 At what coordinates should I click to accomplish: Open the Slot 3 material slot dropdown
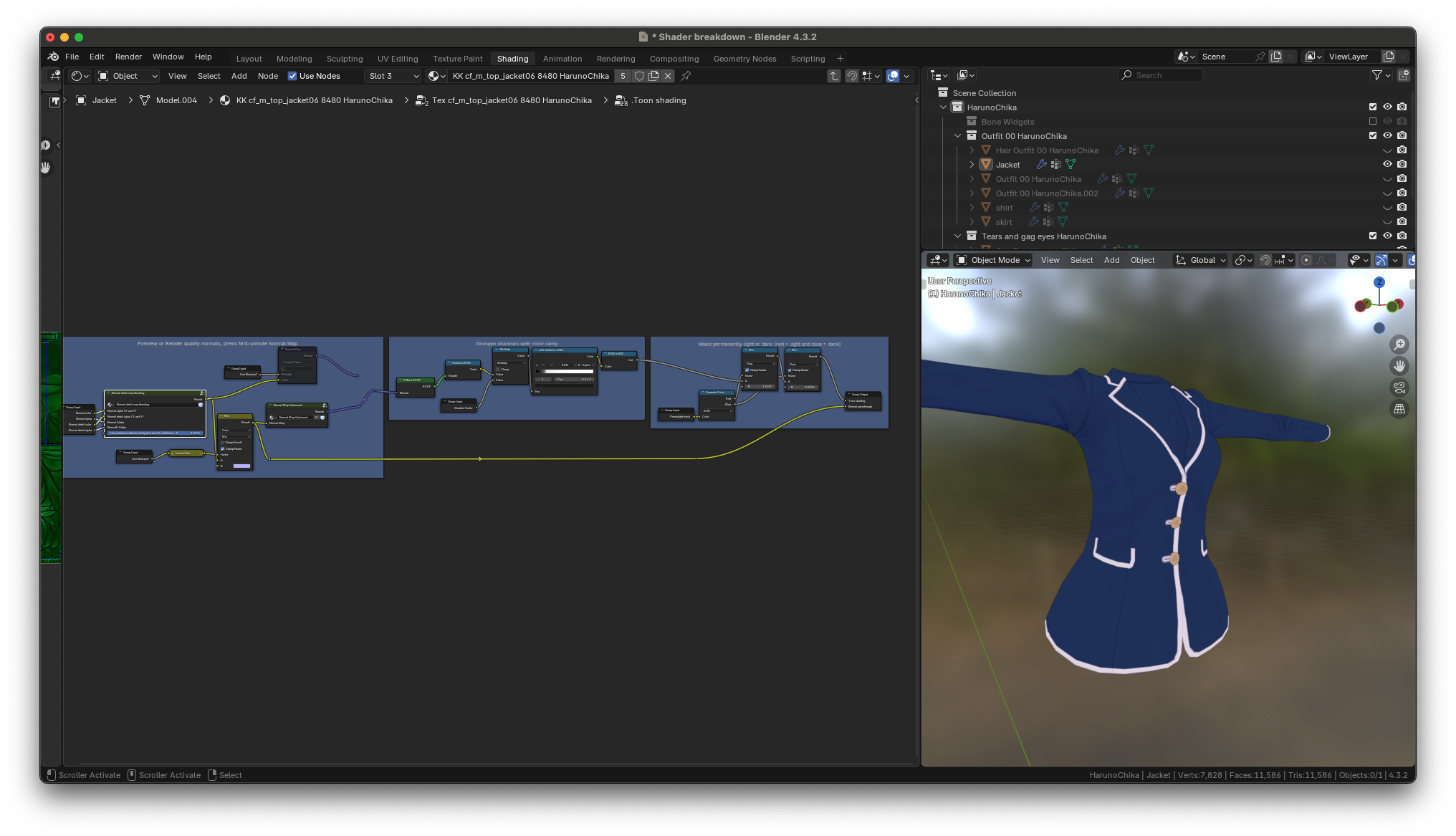pyautogui.click(x=393, y=76)
